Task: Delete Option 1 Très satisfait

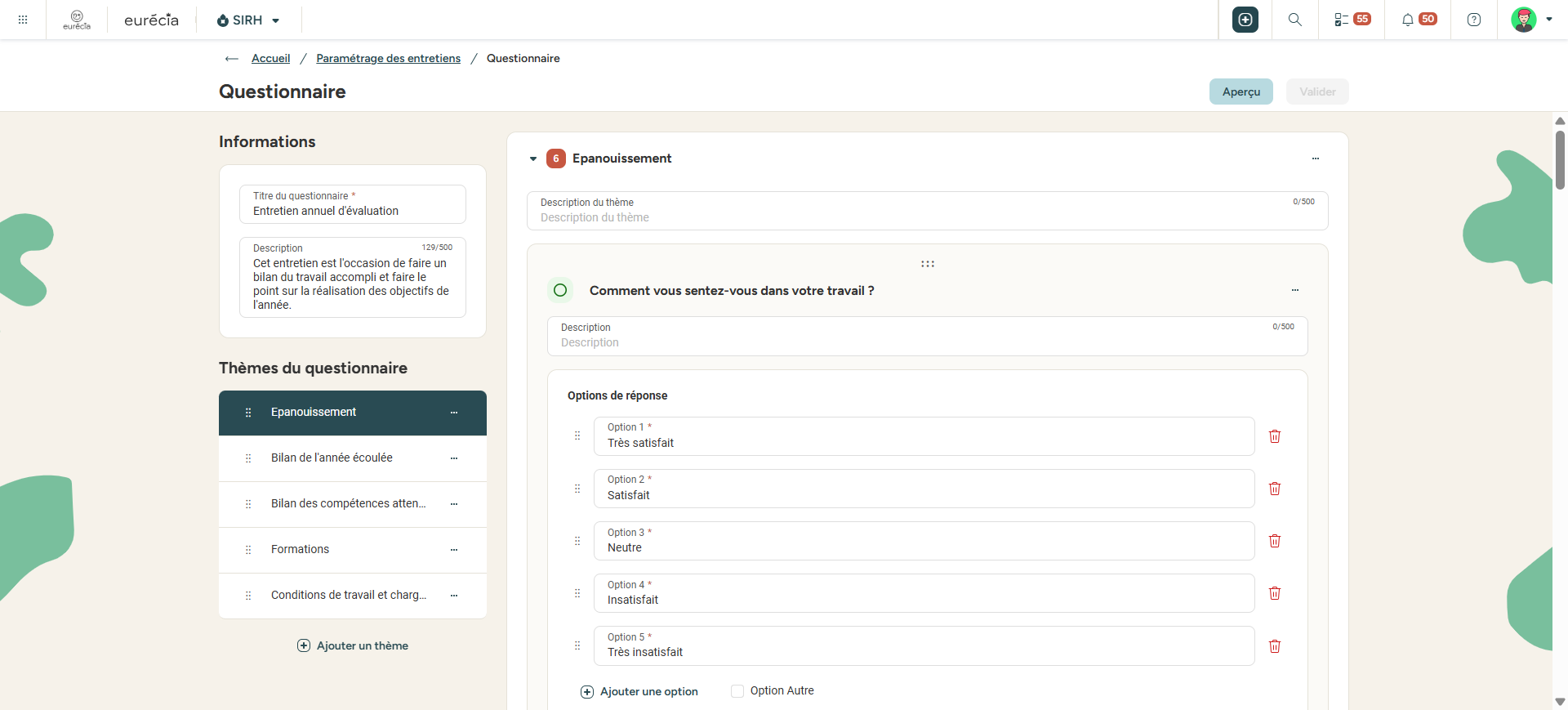Action: [1275, 436]
